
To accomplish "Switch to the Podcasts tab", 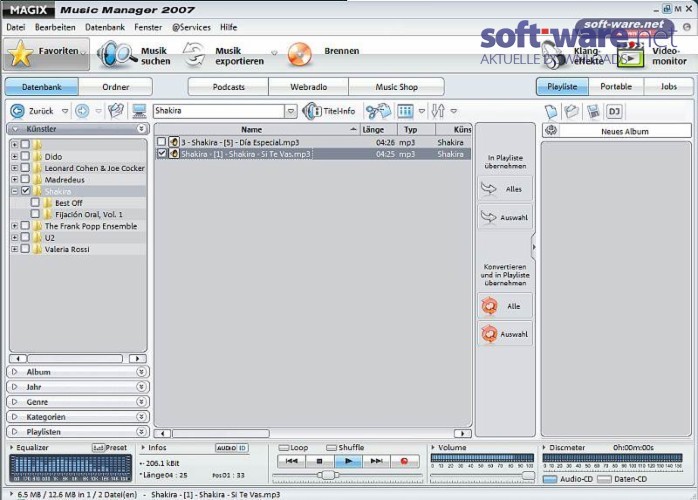I will click(228, 87).
